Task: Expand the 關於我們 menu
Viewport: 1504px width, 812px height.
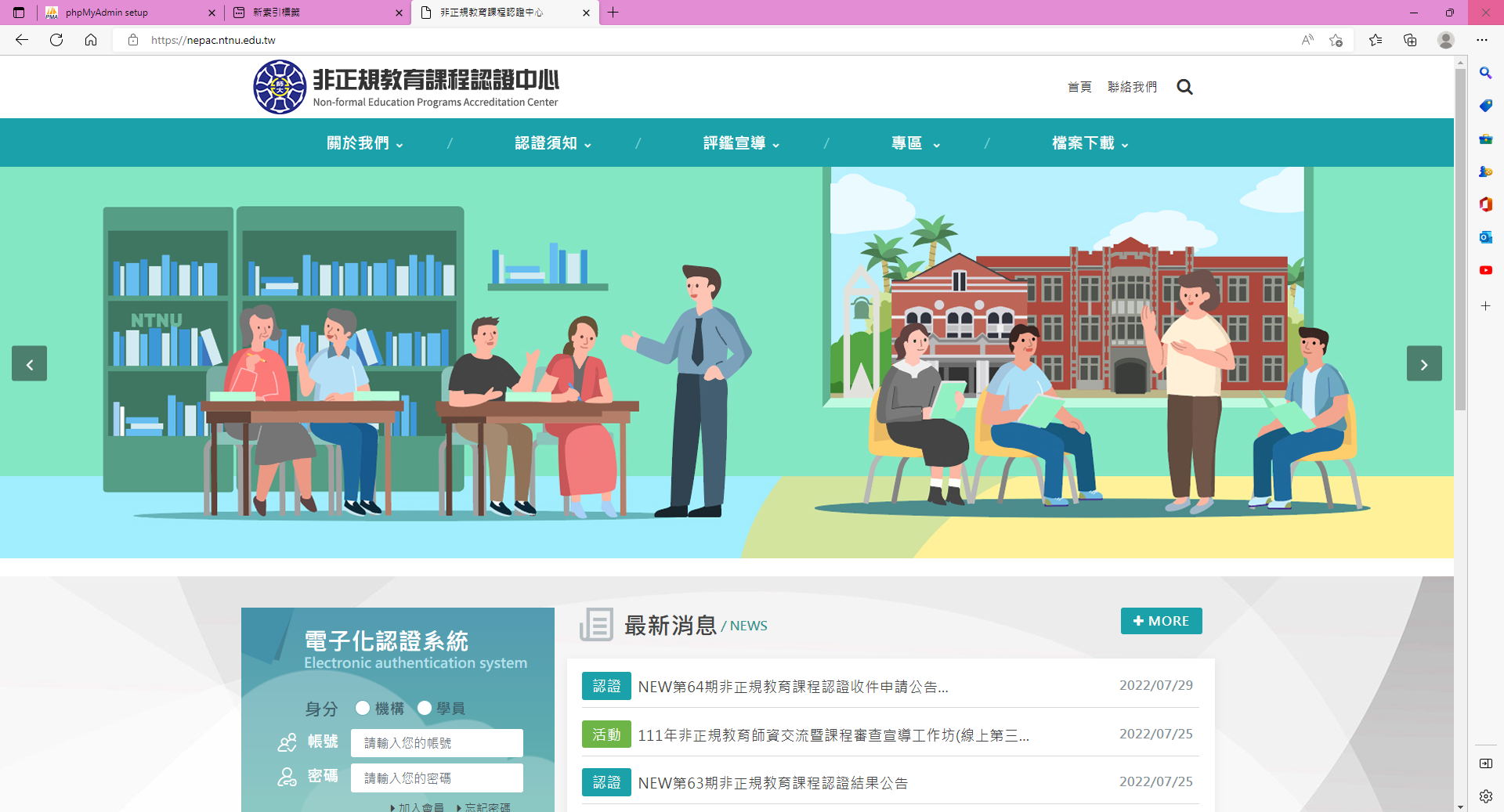Action: pos(365,143)
